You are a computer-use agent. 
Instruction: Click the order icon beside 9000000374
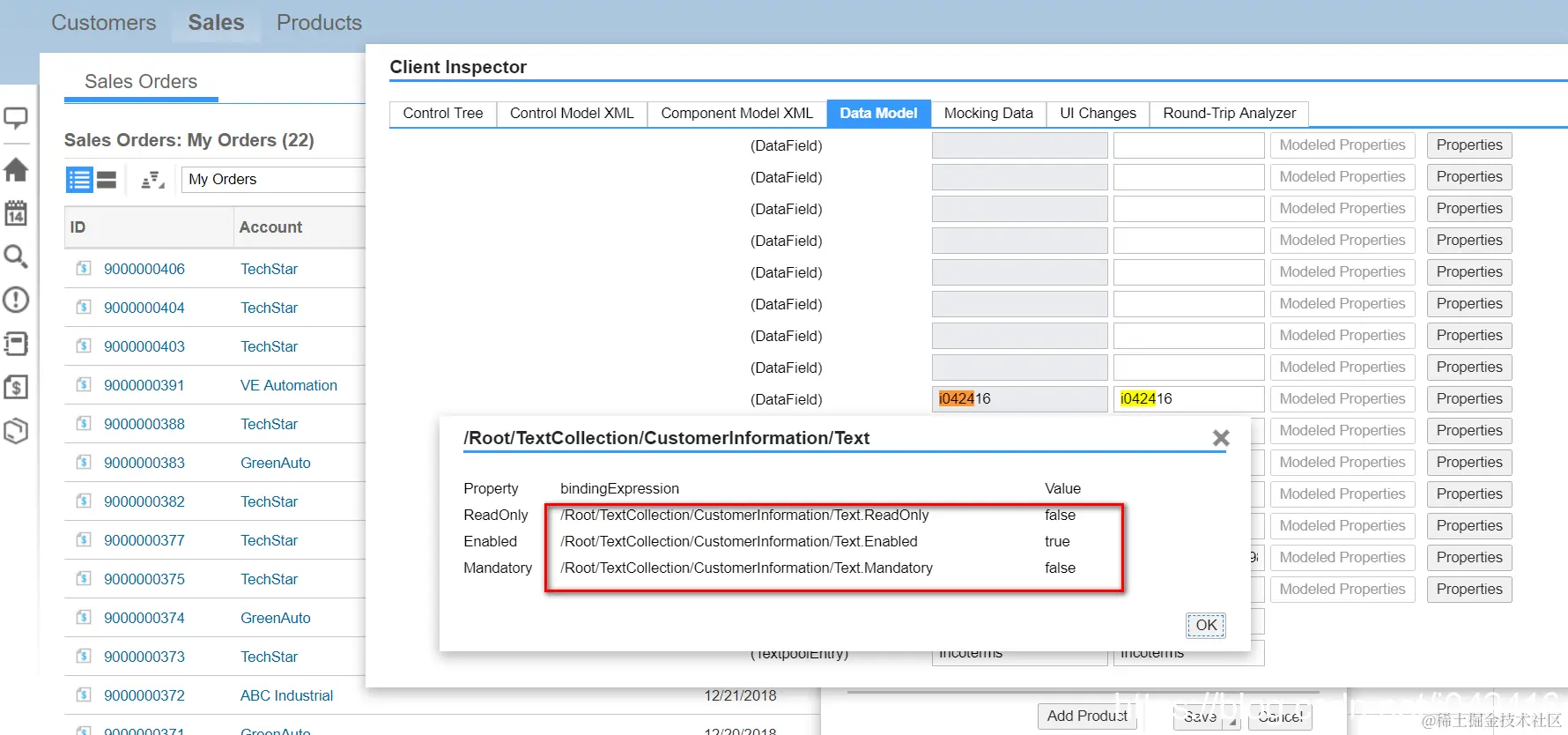coord(84,617)
